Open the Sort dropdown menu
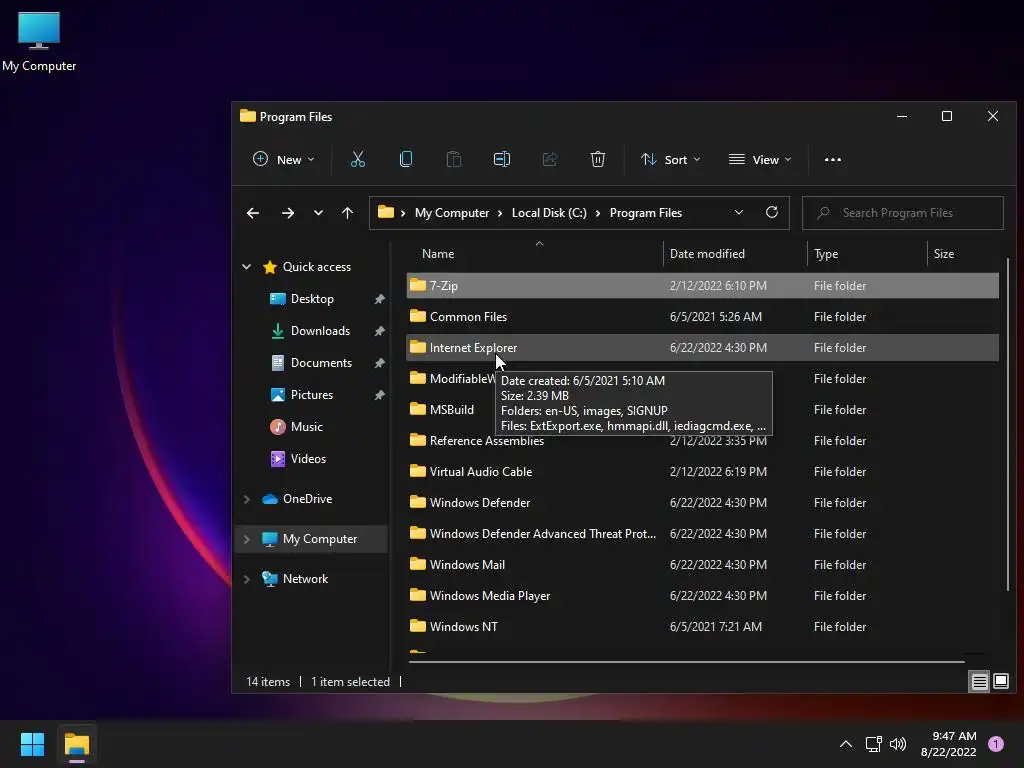 (x=670, y=159)
